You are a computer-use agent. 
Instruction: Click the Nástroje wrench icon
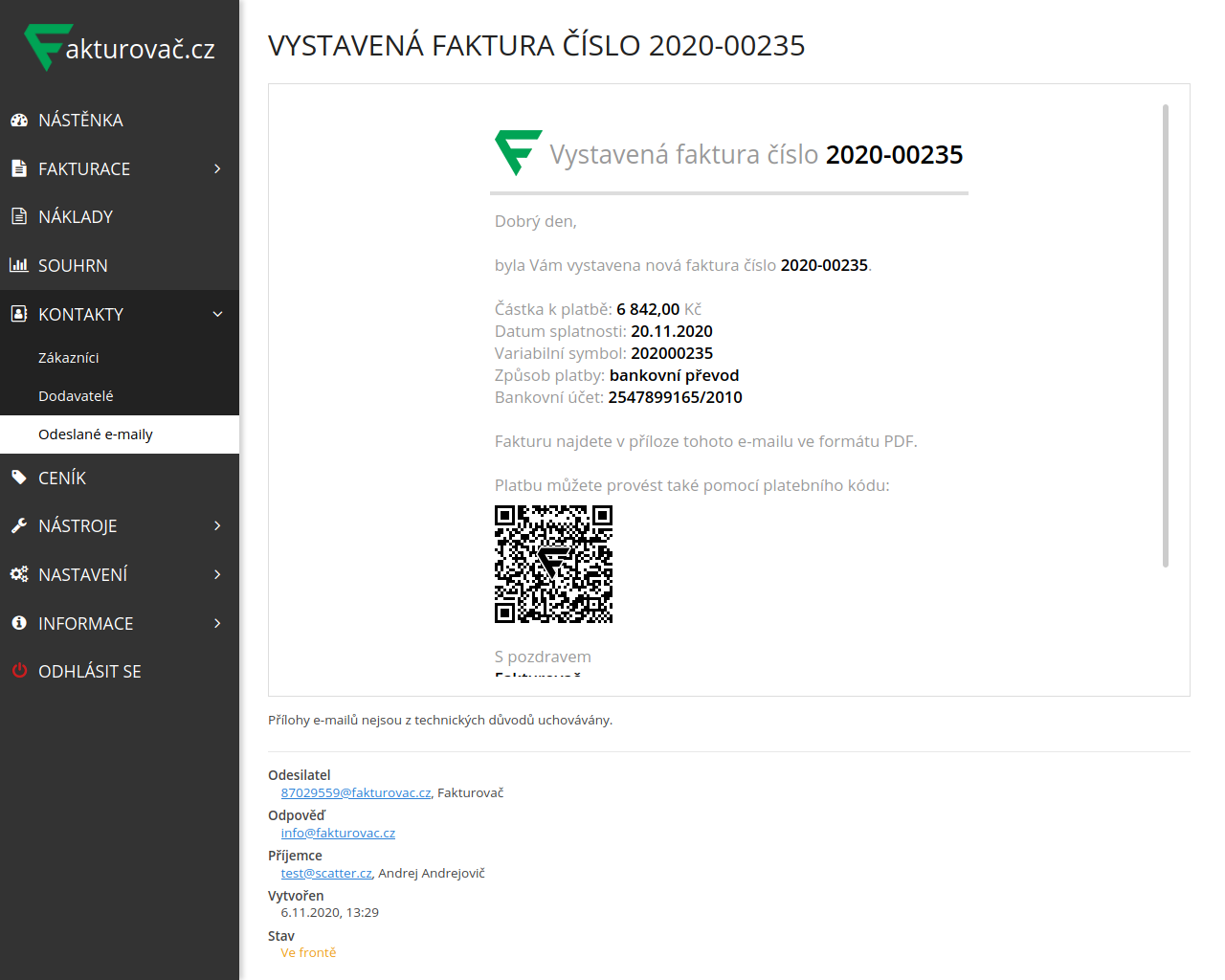click(x=19, y=525)
